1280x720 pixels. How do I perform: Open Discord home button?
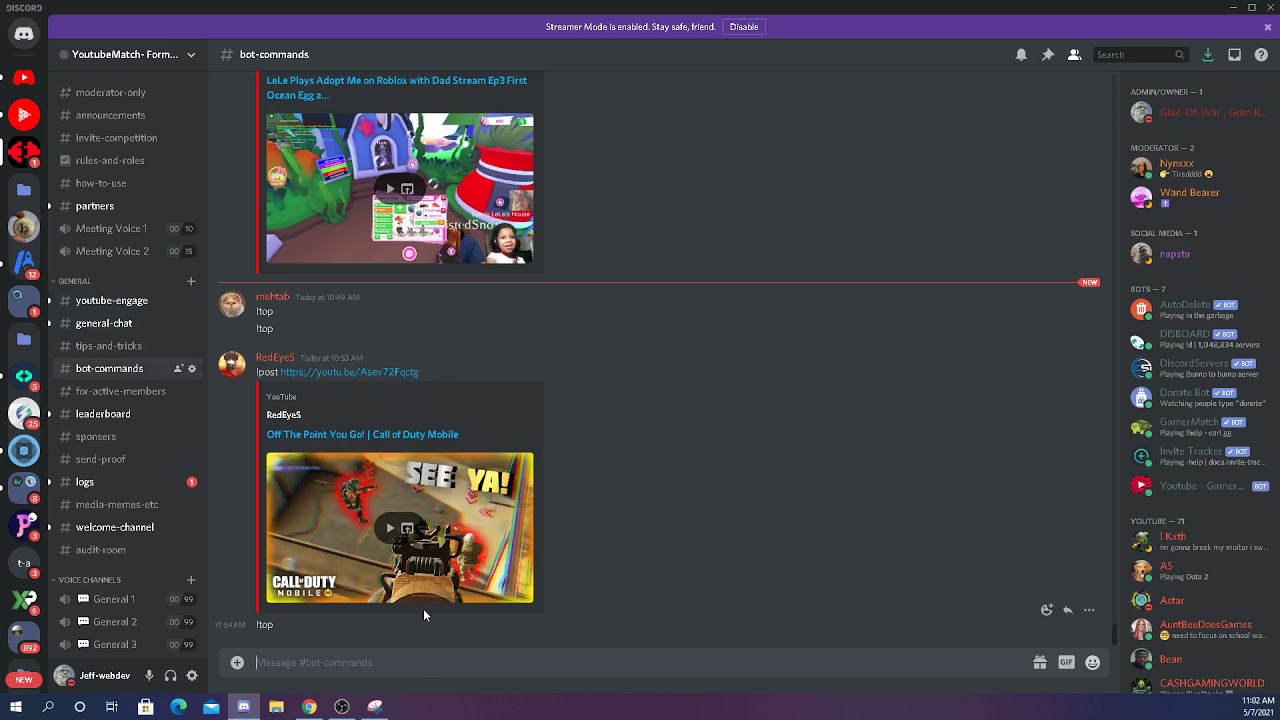24,34
